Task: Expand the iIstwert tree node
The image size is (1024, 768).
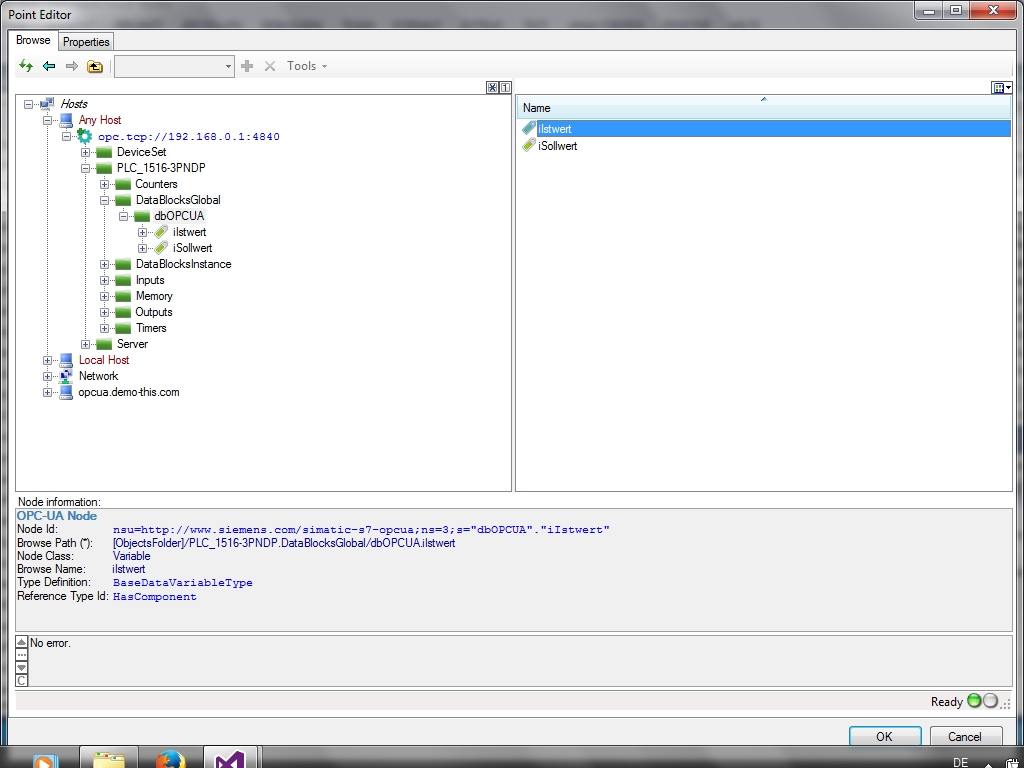Action: [x=142, y=232]
